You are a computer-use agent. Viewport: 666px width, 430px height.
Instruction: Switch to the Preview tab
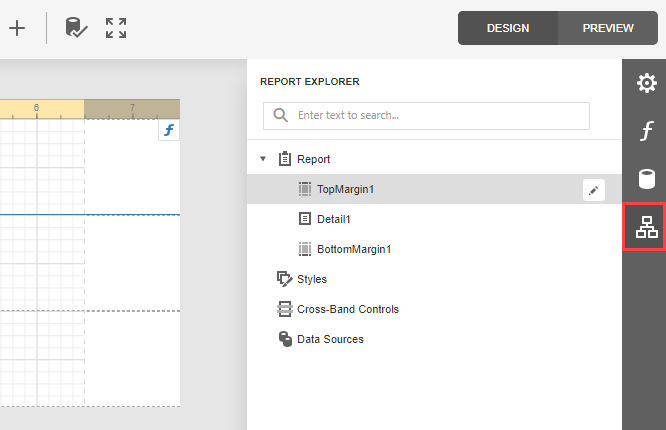click(608, 28)
